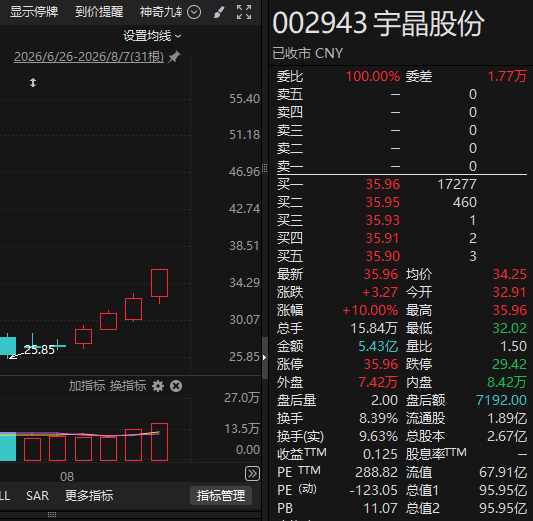Toggle fullscreen chart expand icon

click(244, 12)
